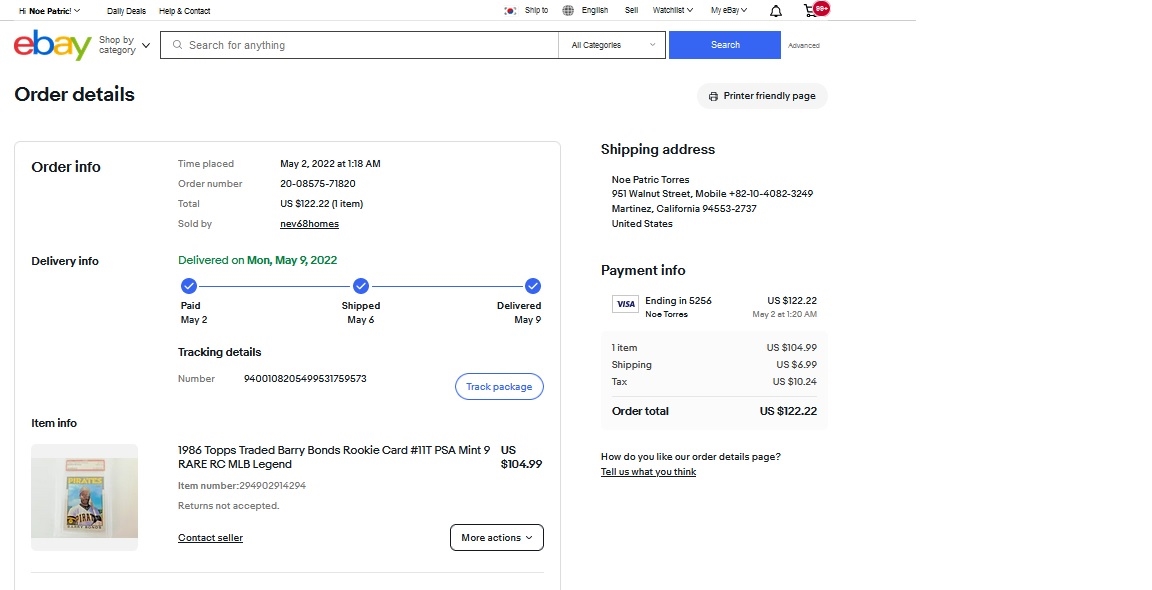Open the Barry Bonds Rookie Card listing title
Screen dimensions: 1152x590
(x=334, y=457)
